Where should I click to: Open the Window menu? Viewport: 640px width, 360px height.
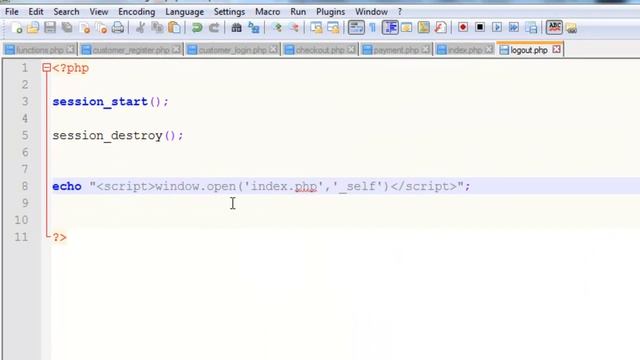[371, 11]
